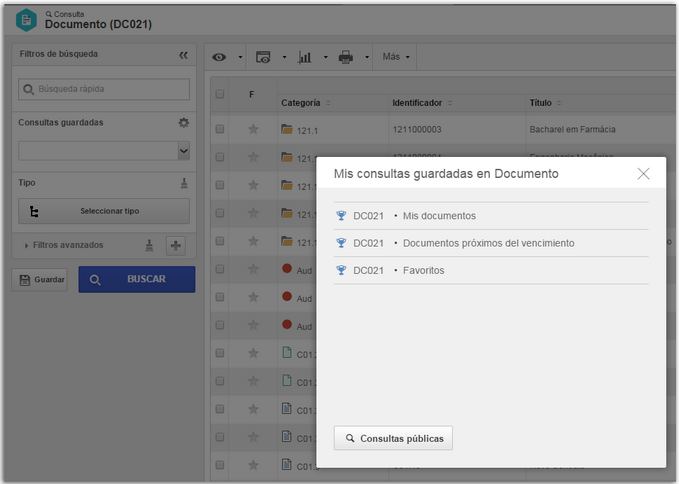Image resolution: width=679 pixels, height=484 pixels.
Task: Check the third Aud row checkbox
Action: point(220,325)
